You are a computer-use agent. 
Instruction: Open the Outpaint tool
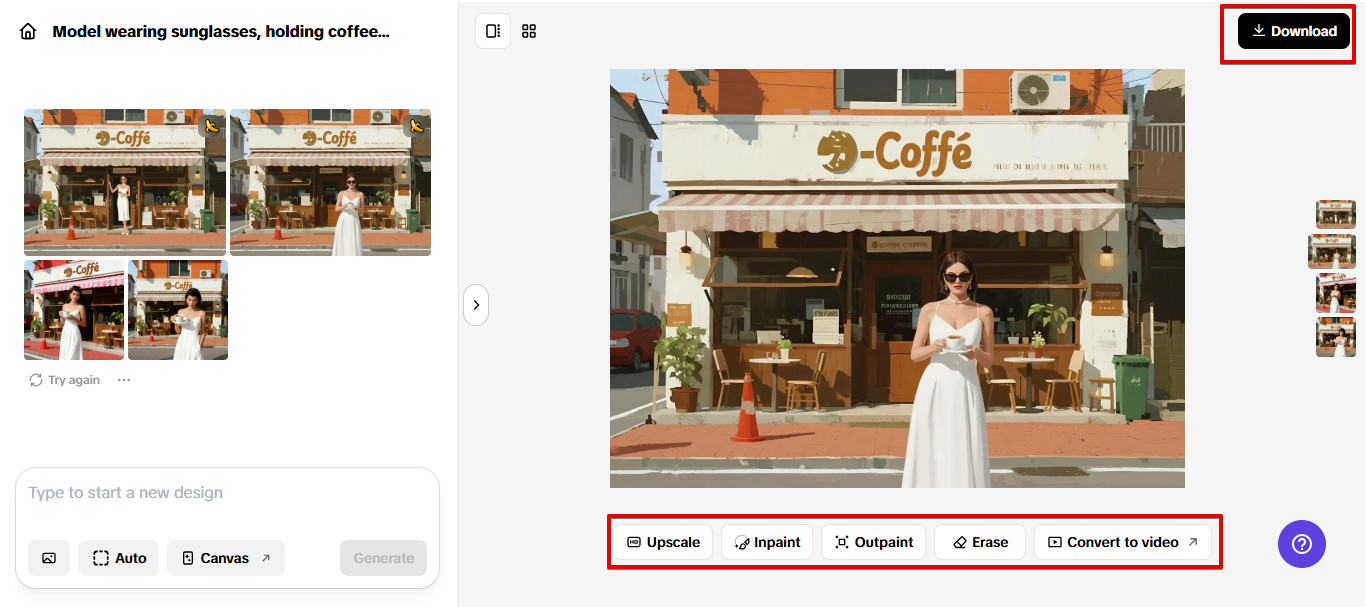(872, 541)
